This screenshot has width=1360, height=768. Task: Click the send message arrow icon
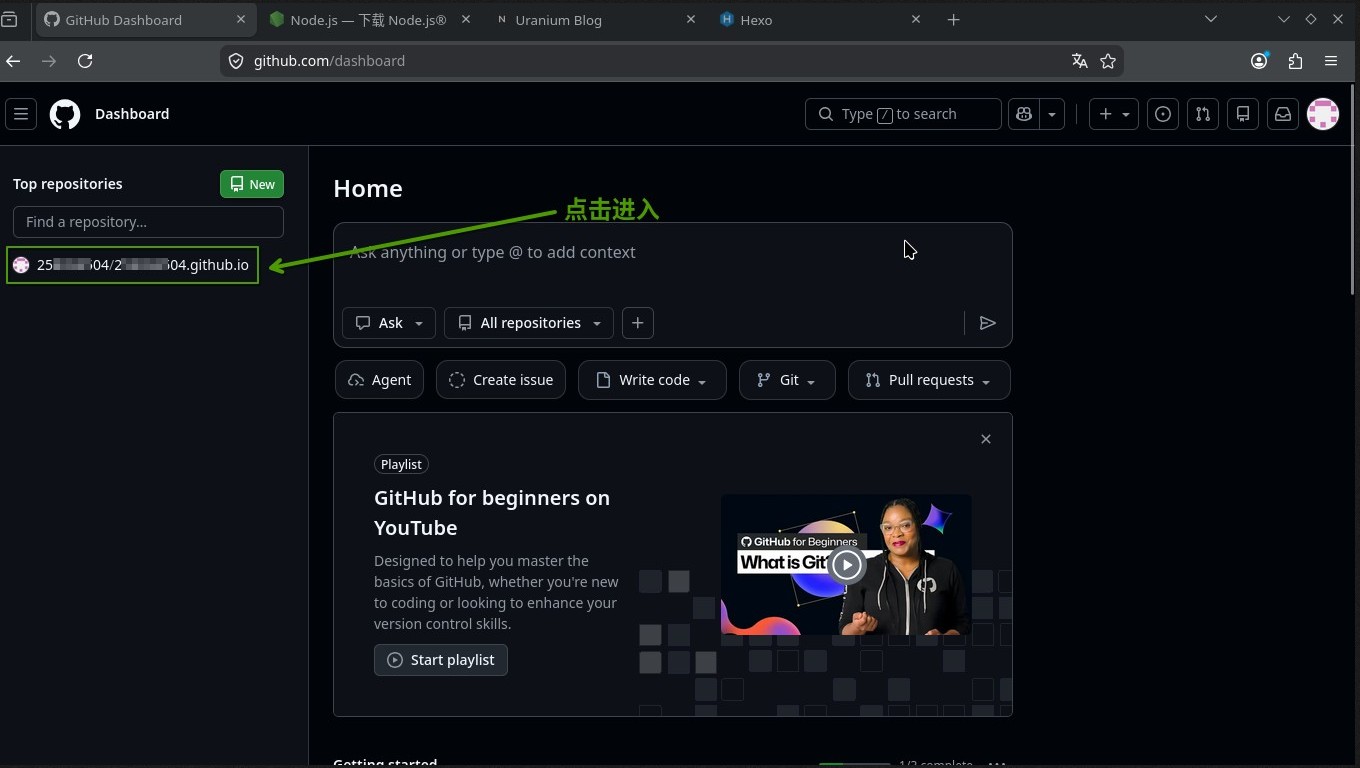coord(987,323)
